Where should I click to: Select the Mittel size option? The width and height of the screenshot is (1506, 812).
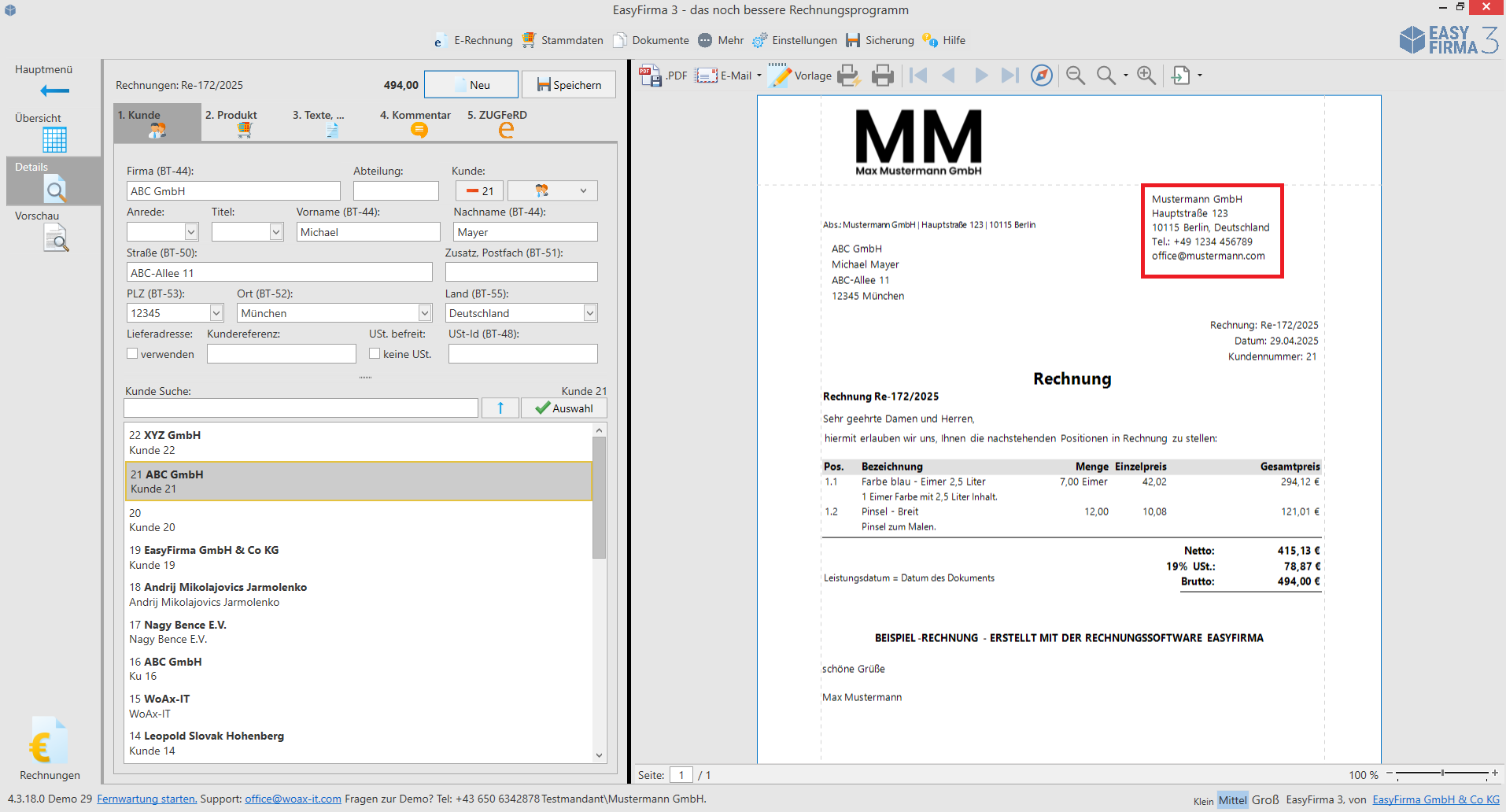[1232, 799]
